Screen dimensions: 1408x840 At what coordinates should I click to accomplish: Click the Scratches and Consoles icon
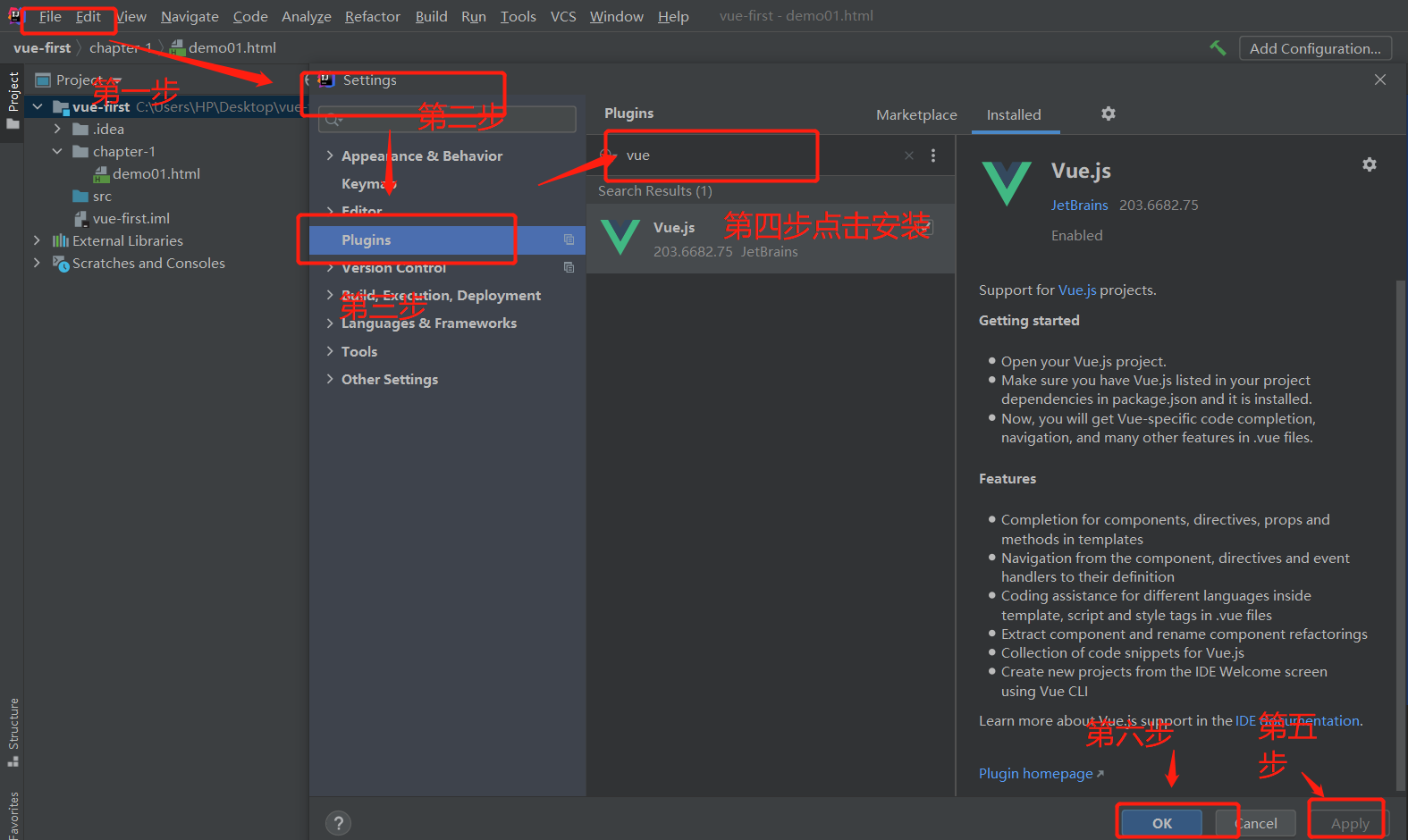pyautogui.click(x=60, y=264)
